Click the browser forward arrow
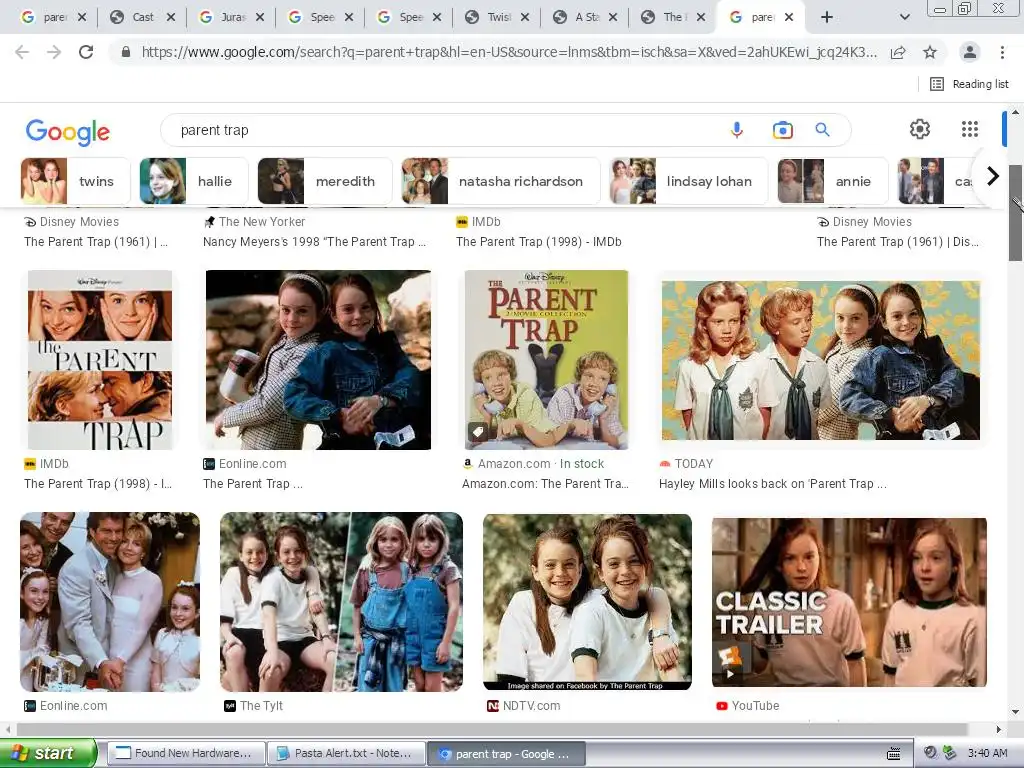Image resolution: width=1024 pixels, height=768 pixels. point(54,52)
